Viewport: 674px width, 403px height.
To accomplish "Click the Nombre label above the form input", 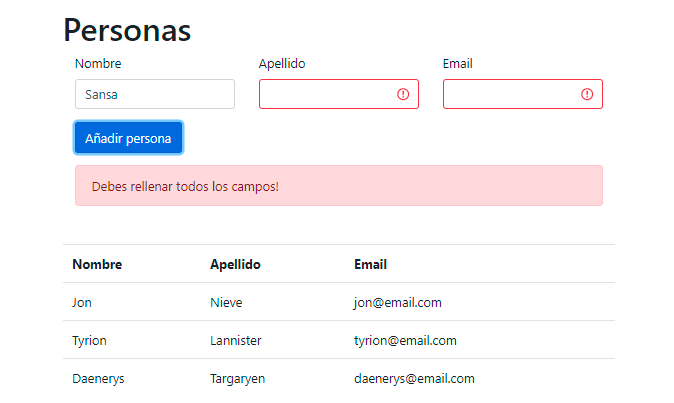I will coord(98,64).
